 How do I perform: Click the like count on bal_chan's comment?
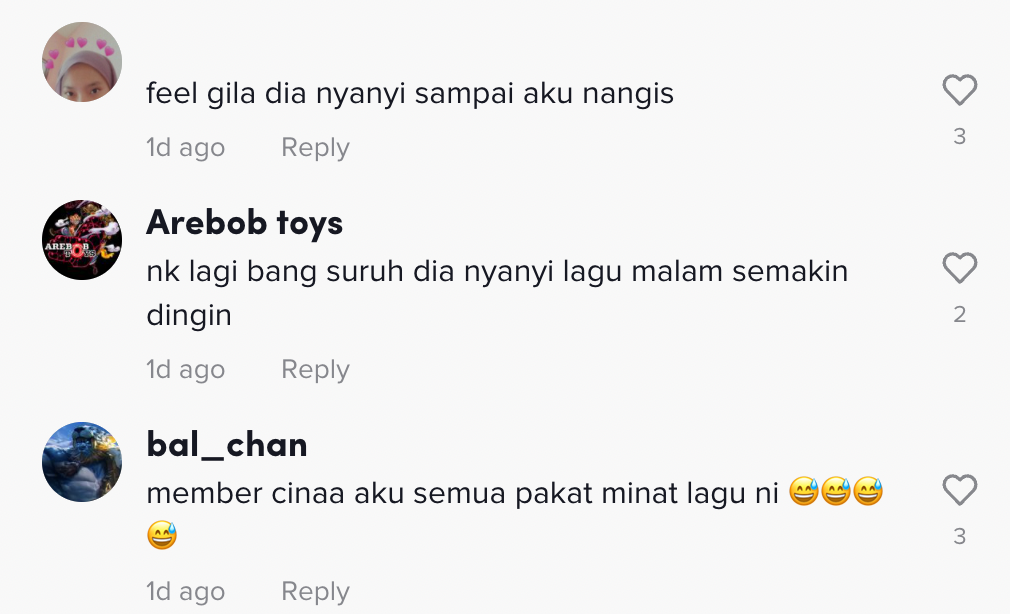(959, 537)
